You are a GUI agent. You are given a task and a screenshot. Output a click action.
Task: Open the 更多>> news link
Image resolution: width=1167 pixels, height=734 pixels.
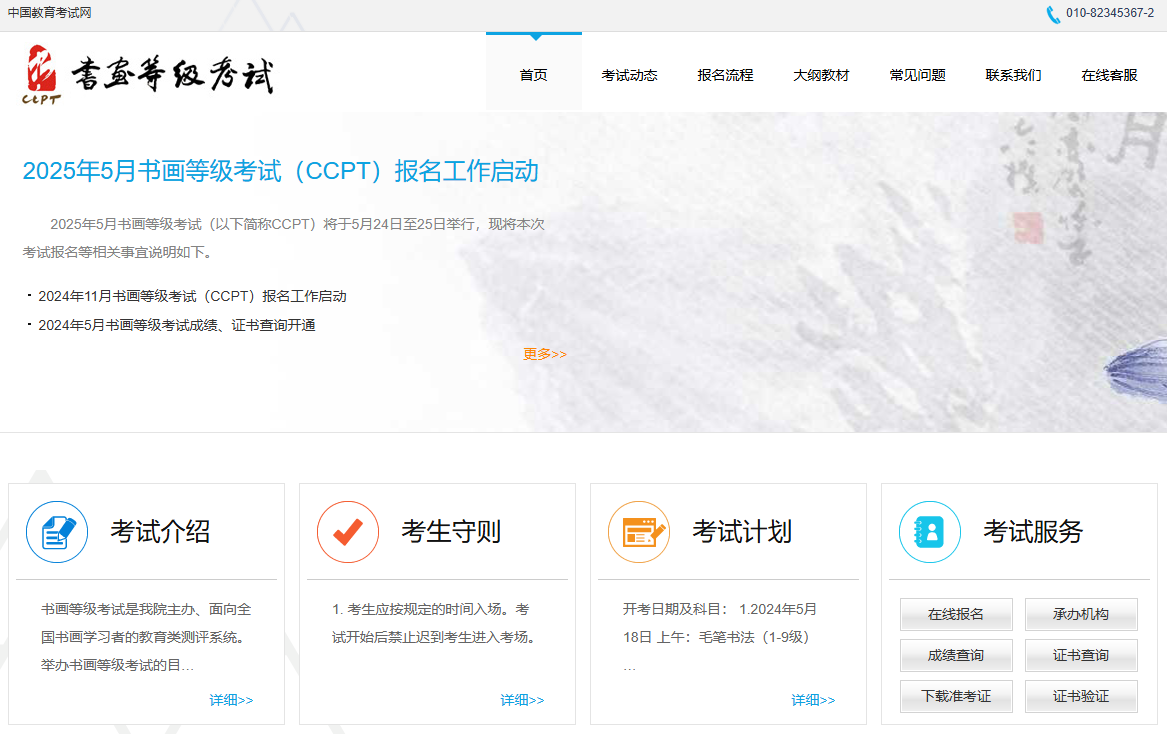(545, 354)
